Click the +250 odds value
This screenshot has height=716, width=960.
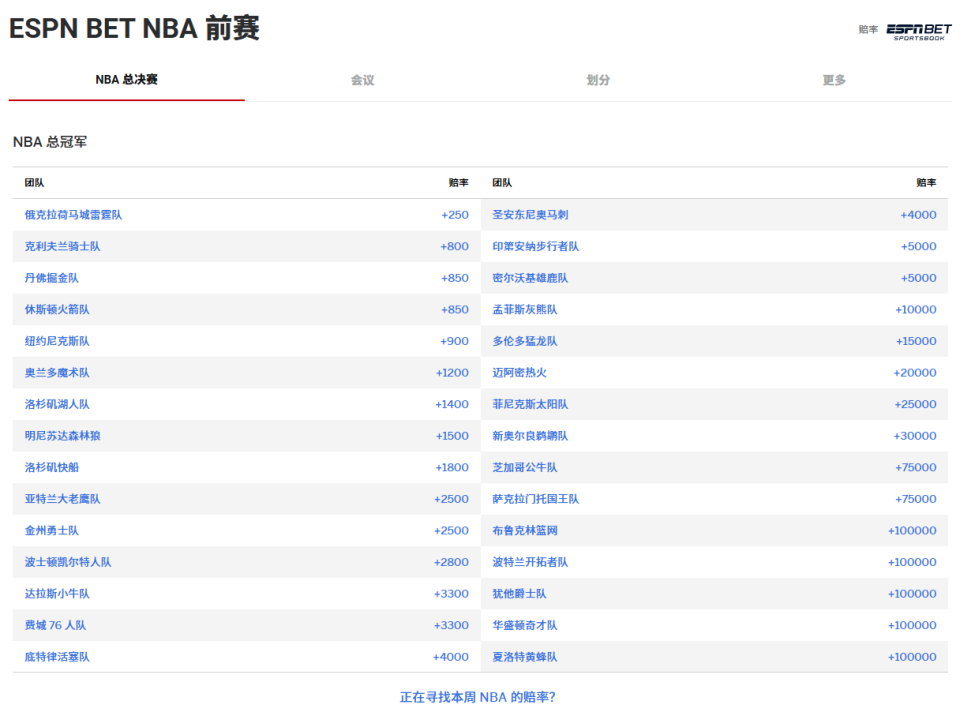pos(455,215)
